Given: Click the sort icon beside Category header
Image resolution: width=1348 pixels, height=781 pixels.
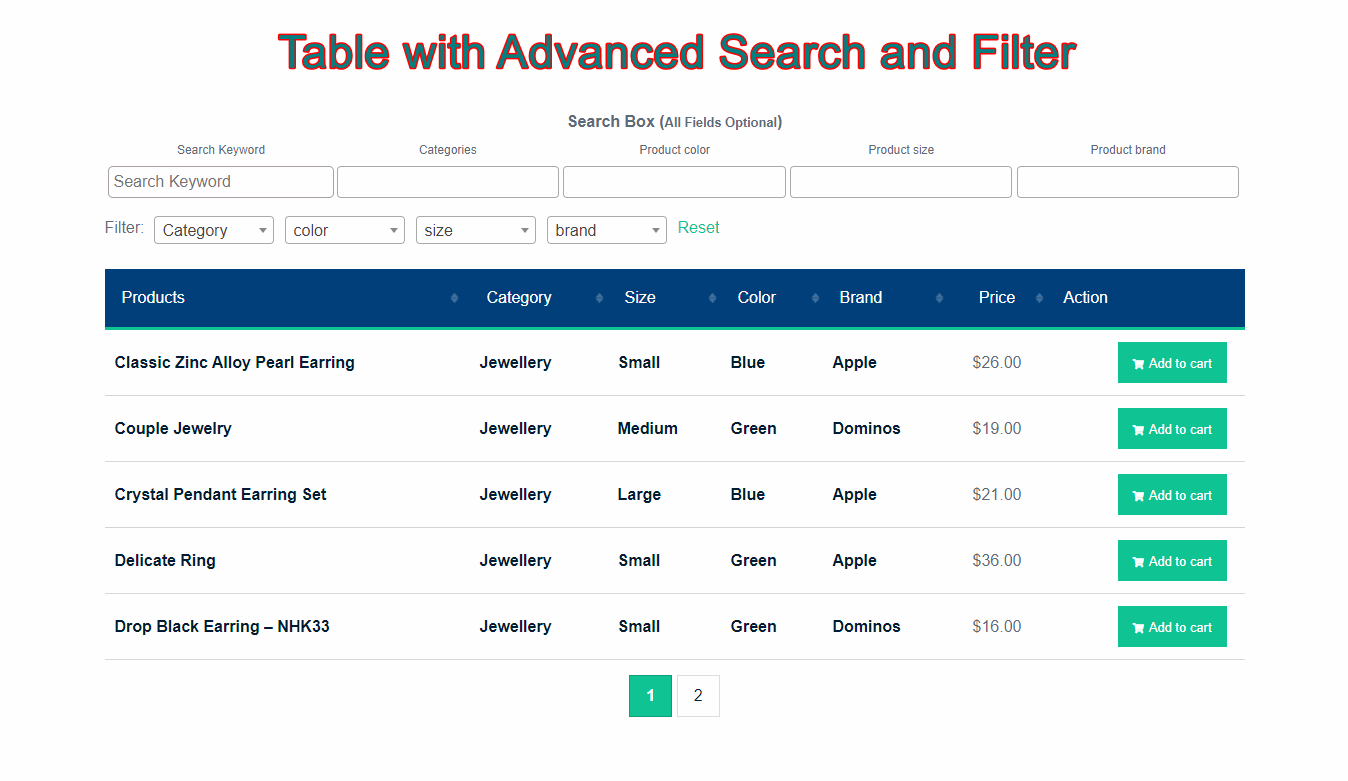Looking at the screenshot, I should [599, 298].
